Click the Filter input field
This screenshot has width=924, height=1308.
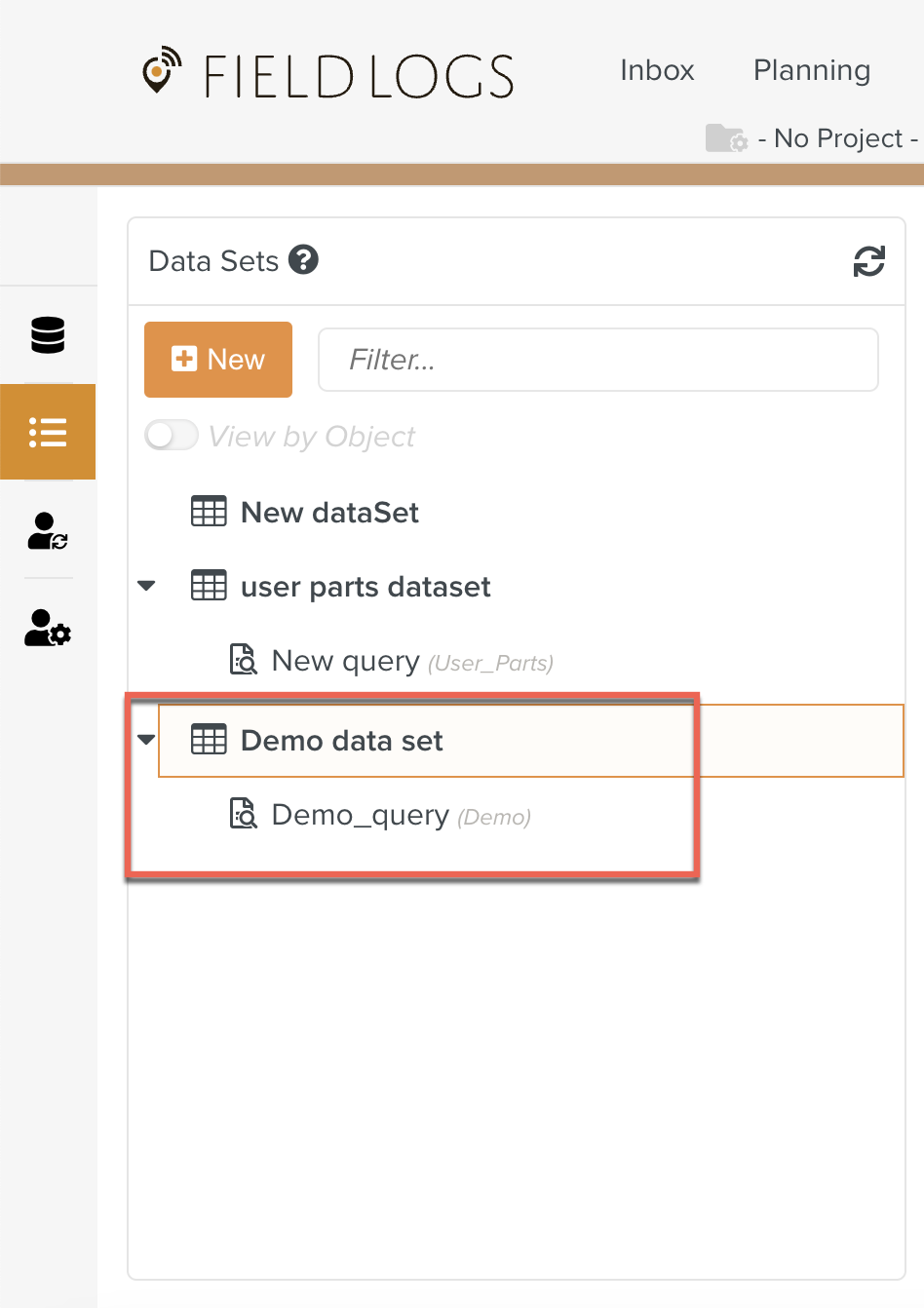[597, 360]
